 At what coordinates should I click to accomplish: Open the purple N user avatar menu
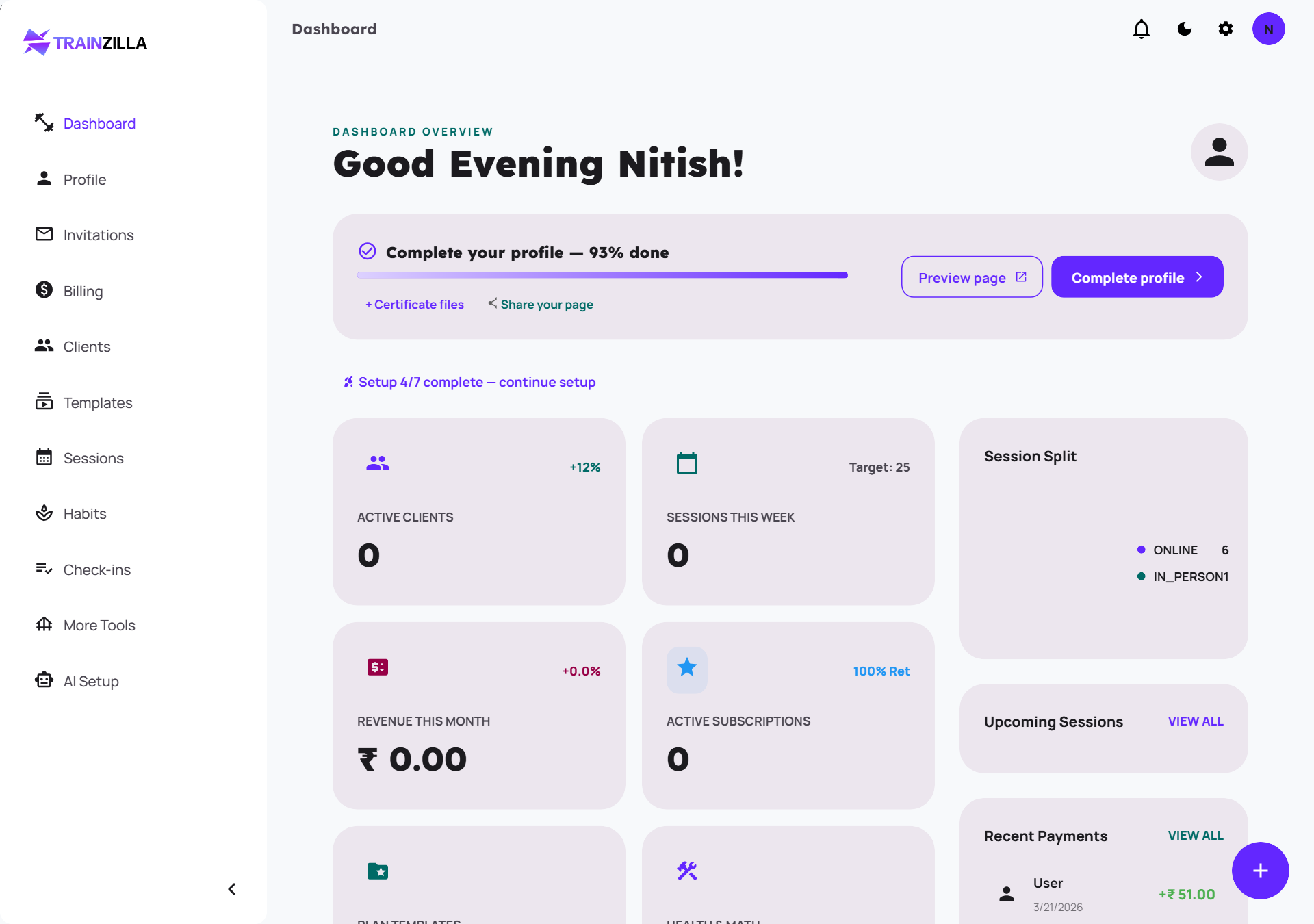tap(1268, 29)
